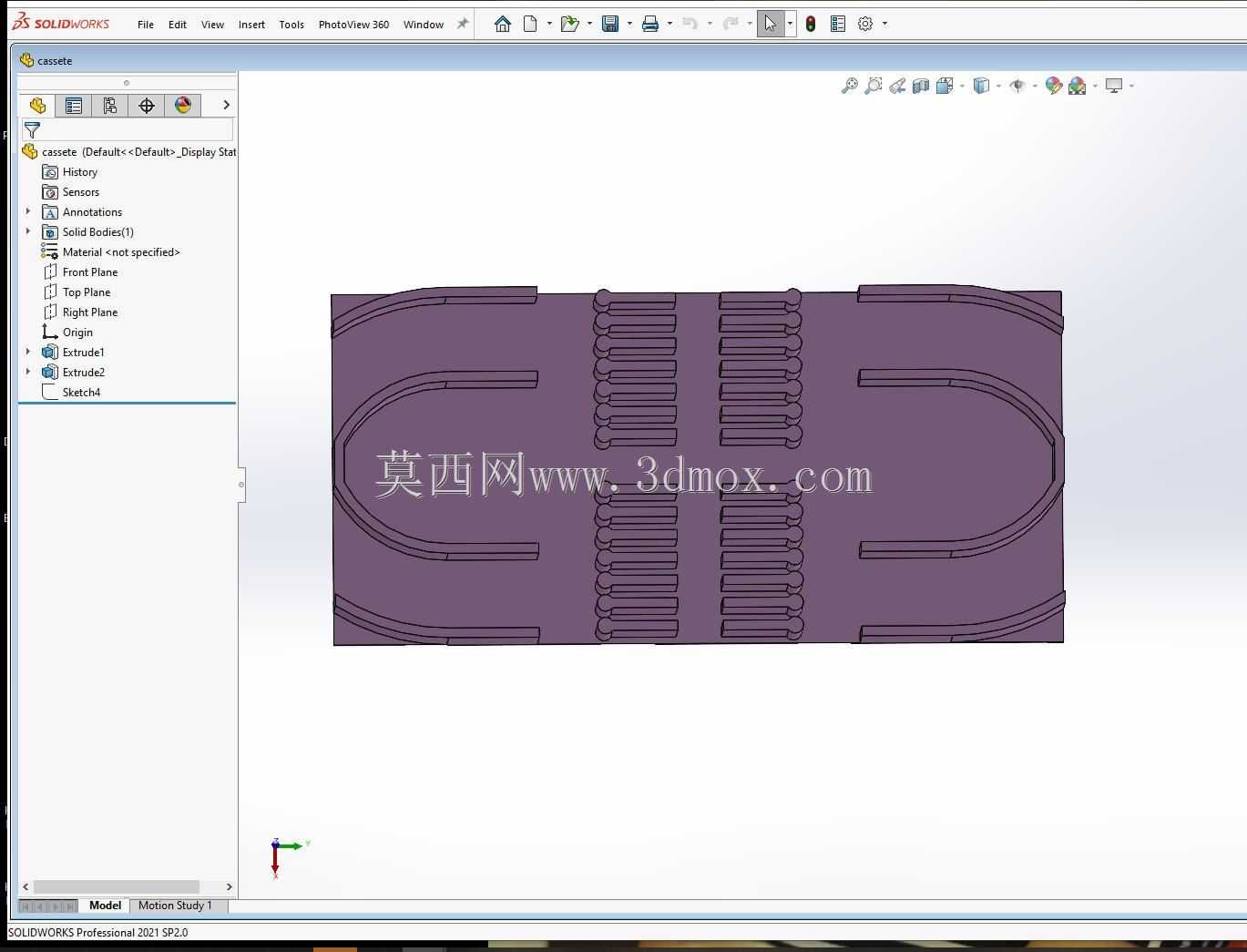The width and height of the screenshot is (1247, 952).
Task: Open the Select tool dropdown arrow
Action: click(x=790, y=24)
